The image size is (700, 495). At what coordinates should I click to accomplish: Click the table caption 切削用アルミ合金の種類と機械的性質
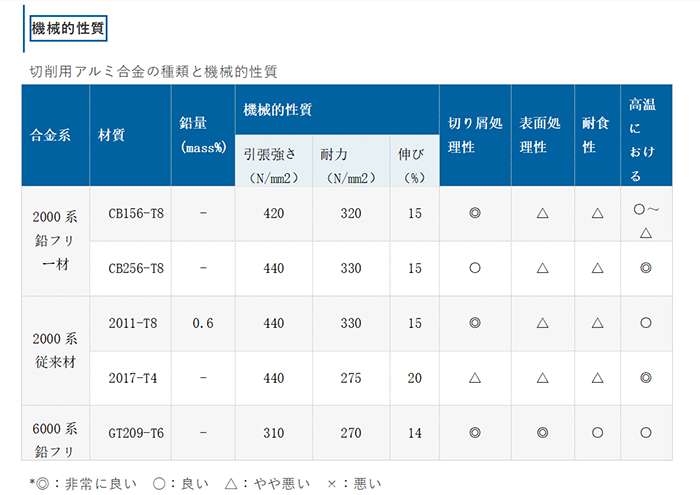pyautogui.click(x=153, y=72)
